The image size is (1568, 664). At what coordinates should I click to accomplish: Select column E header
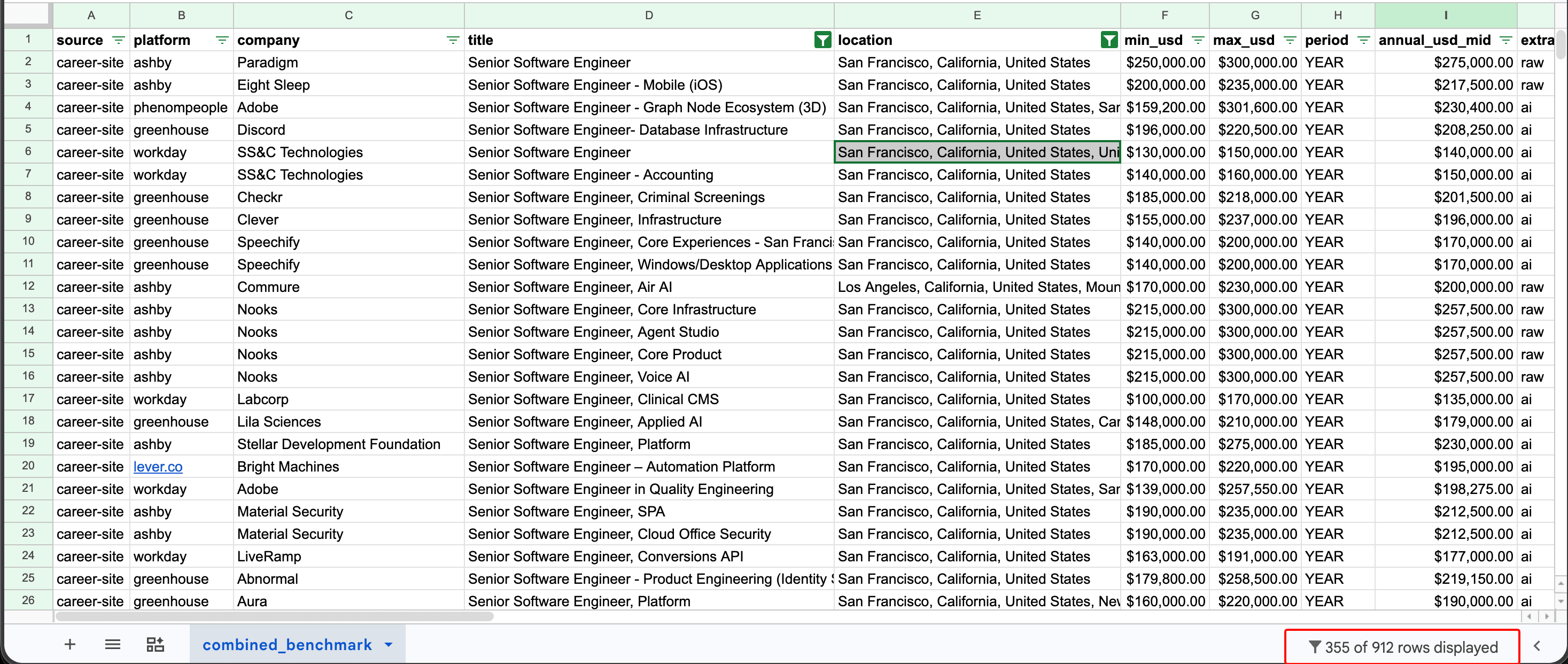click(977, 15)
